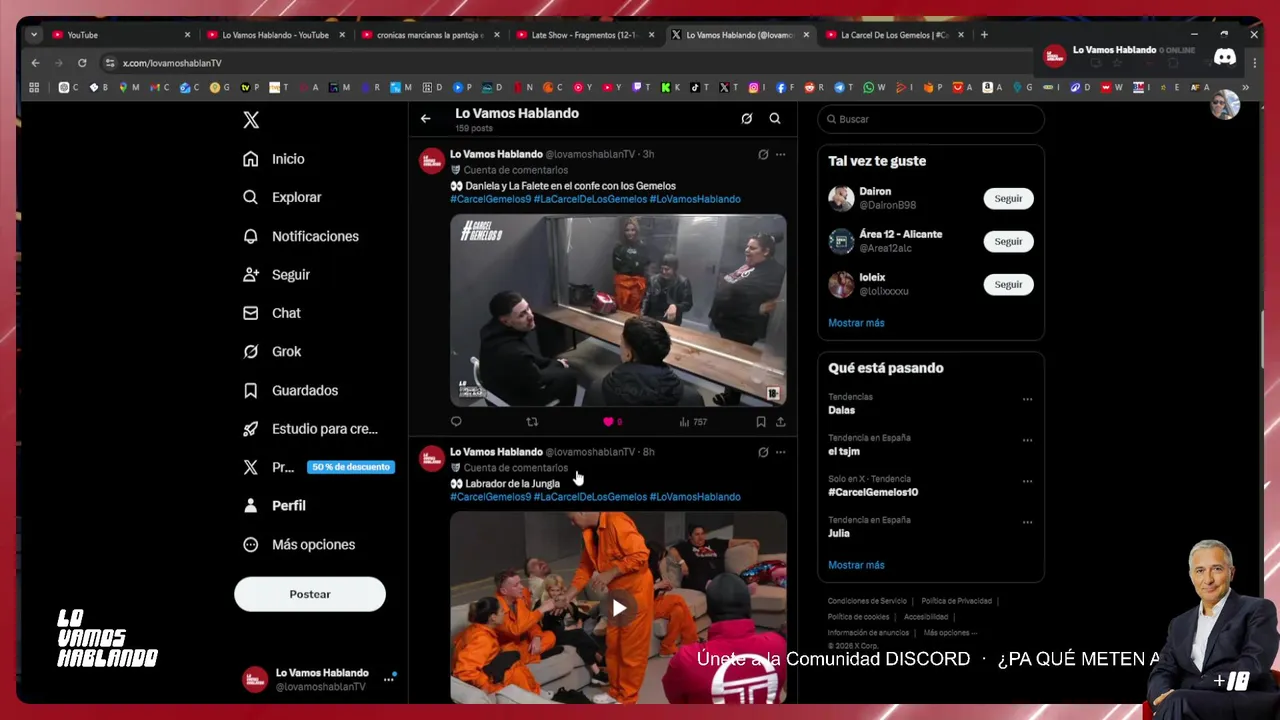The width and height of the screenshot is (1280, 720).
Task: Open more options for the #CarcelGemelos10 trend
Action: [x=1027, y=481]
